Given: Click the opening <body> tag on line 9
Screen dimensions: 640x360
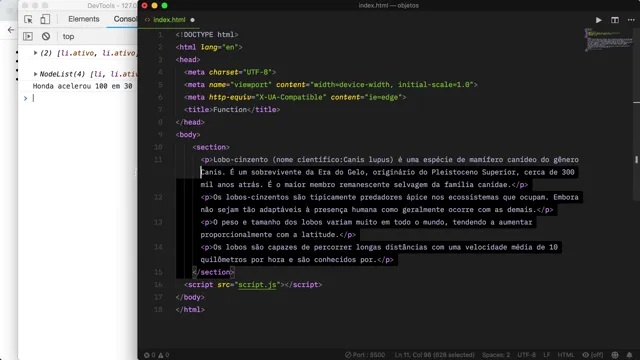Looking at the screenshot, I should [188, 134].
